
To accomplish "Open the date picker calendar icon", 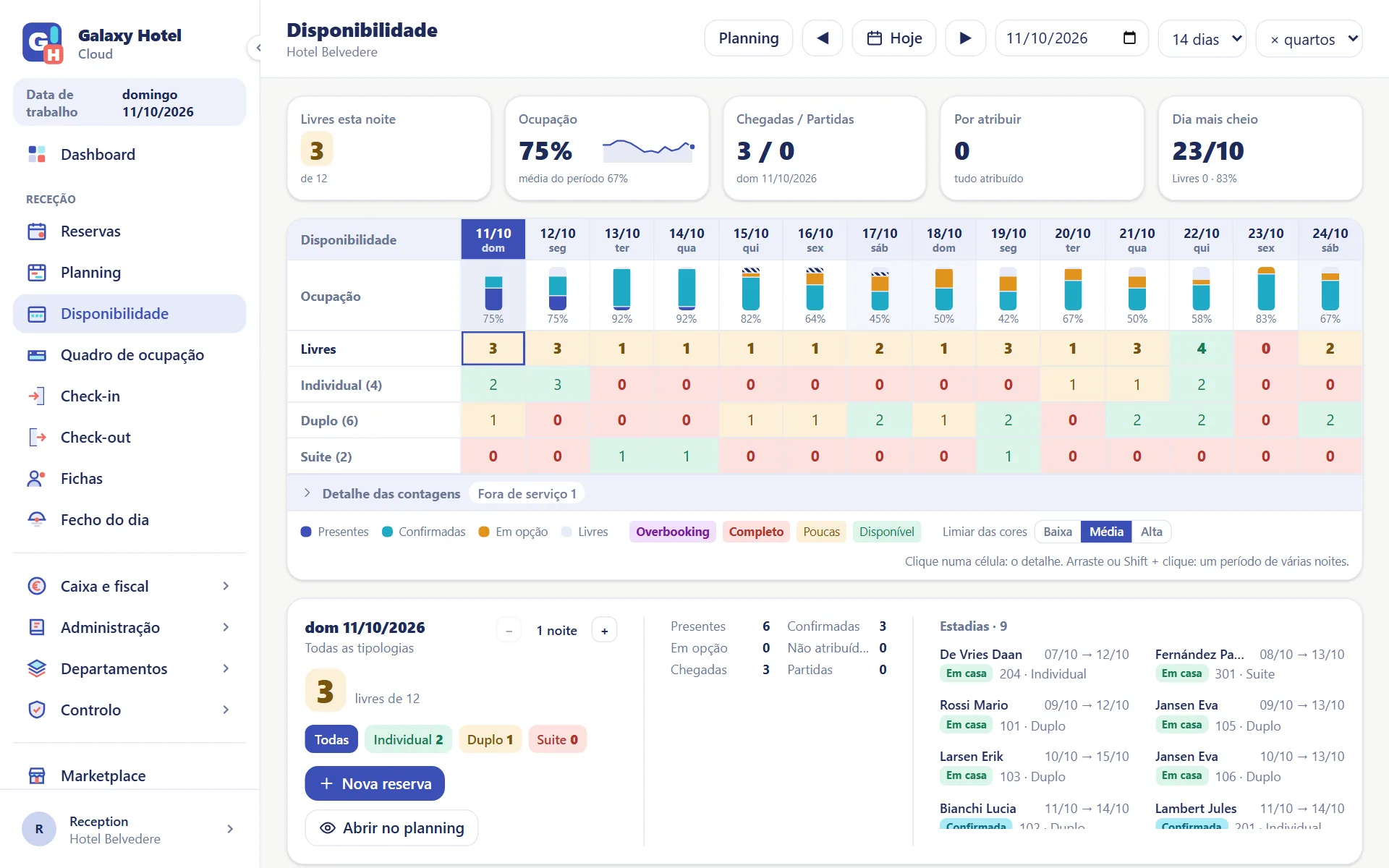I will [1129, 38].
